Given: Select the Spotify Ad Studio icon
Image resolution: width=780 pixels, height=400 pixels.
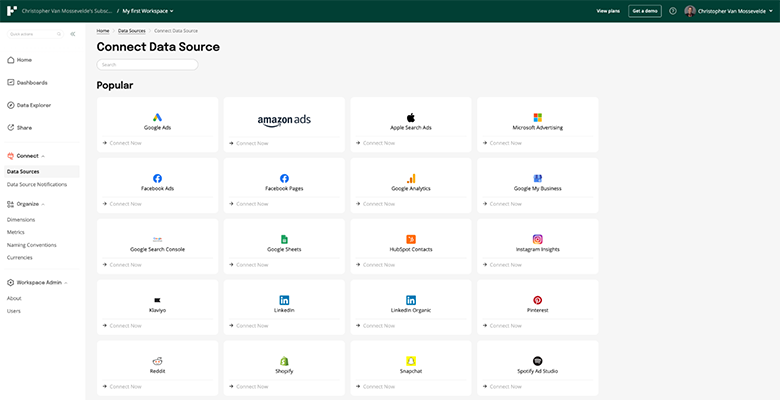Looking at the screenshot, I should 538,361.
